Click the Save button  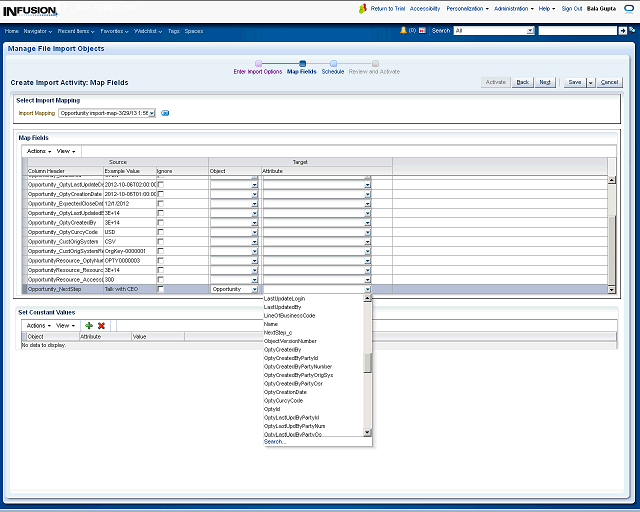point(575,82)
